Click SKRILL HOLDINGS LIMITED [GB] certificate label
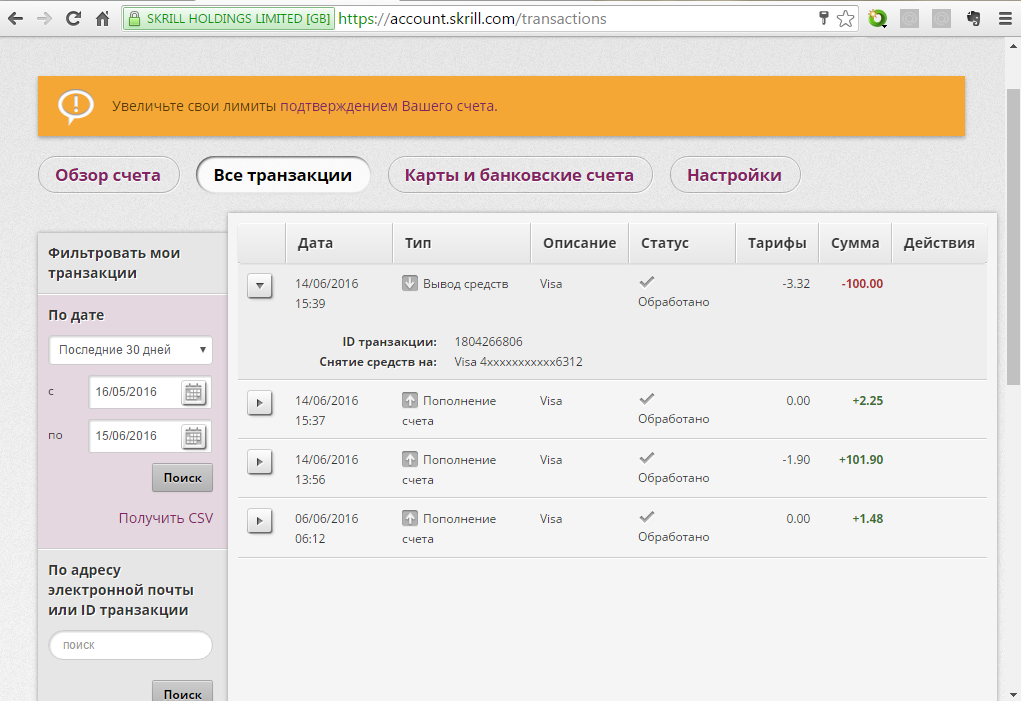Viewport: 1021px width, 701px height. pyautogui.click(x=238, y=19)
